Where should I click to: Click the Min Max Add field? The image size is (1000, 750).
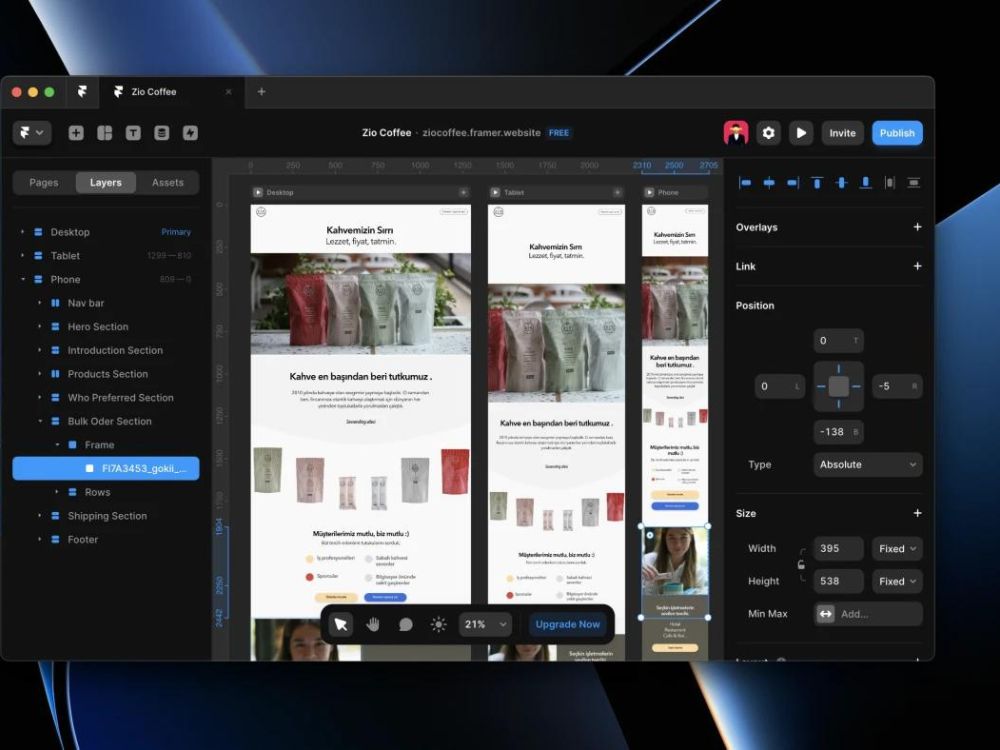pyautogui.click(x=867, y=614)
